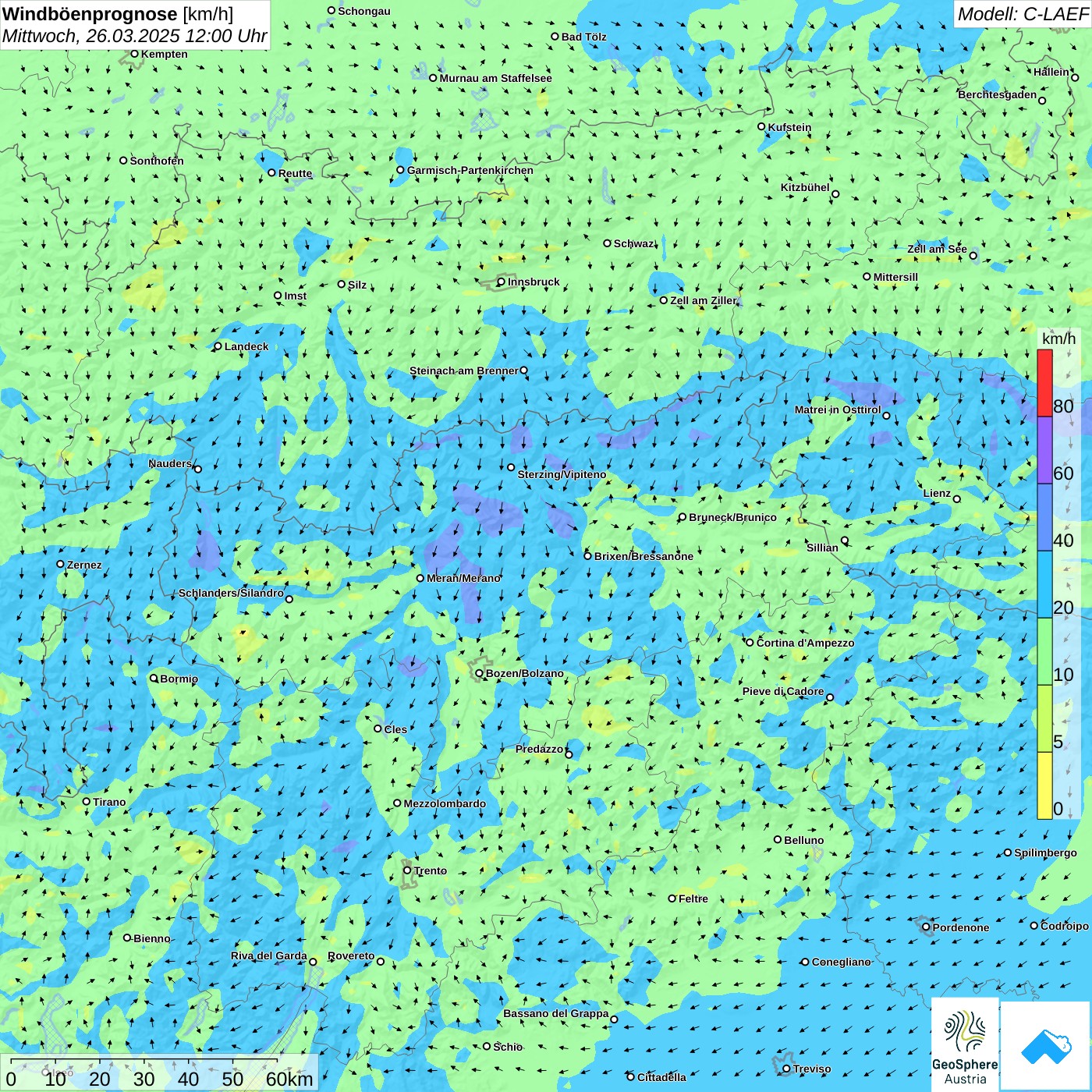Click the 'Codroipo' label

(1065, 926)
